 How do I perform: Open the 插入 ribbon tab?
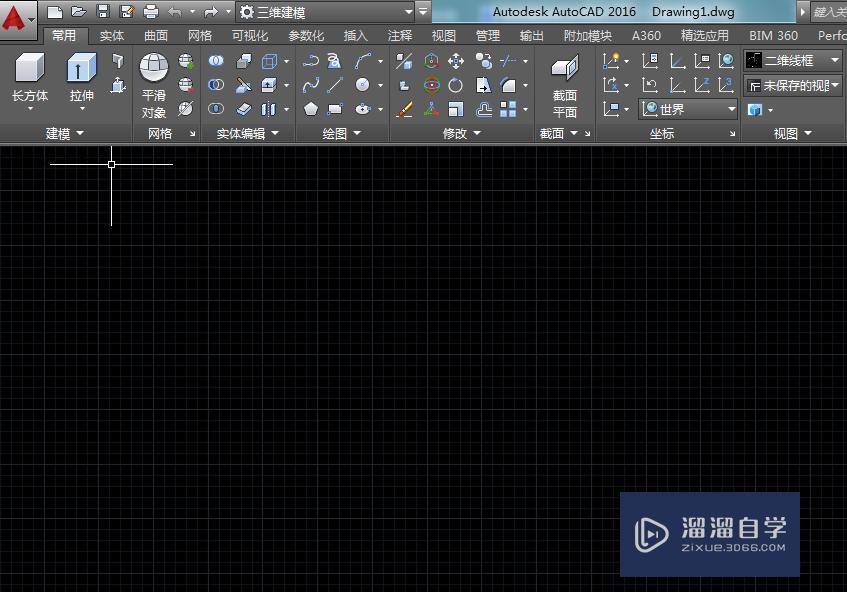[x=355, y=35]
